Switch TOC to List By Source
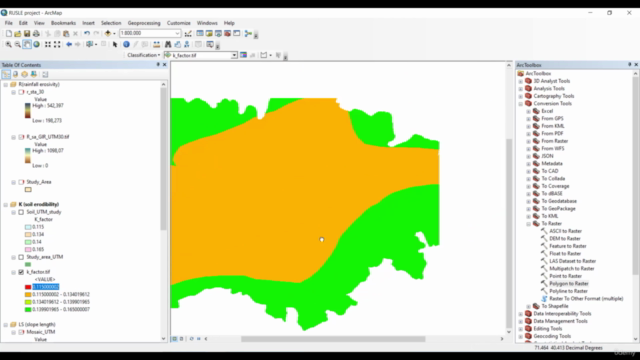This screenshot has width=640, height=360. [16, 74]
